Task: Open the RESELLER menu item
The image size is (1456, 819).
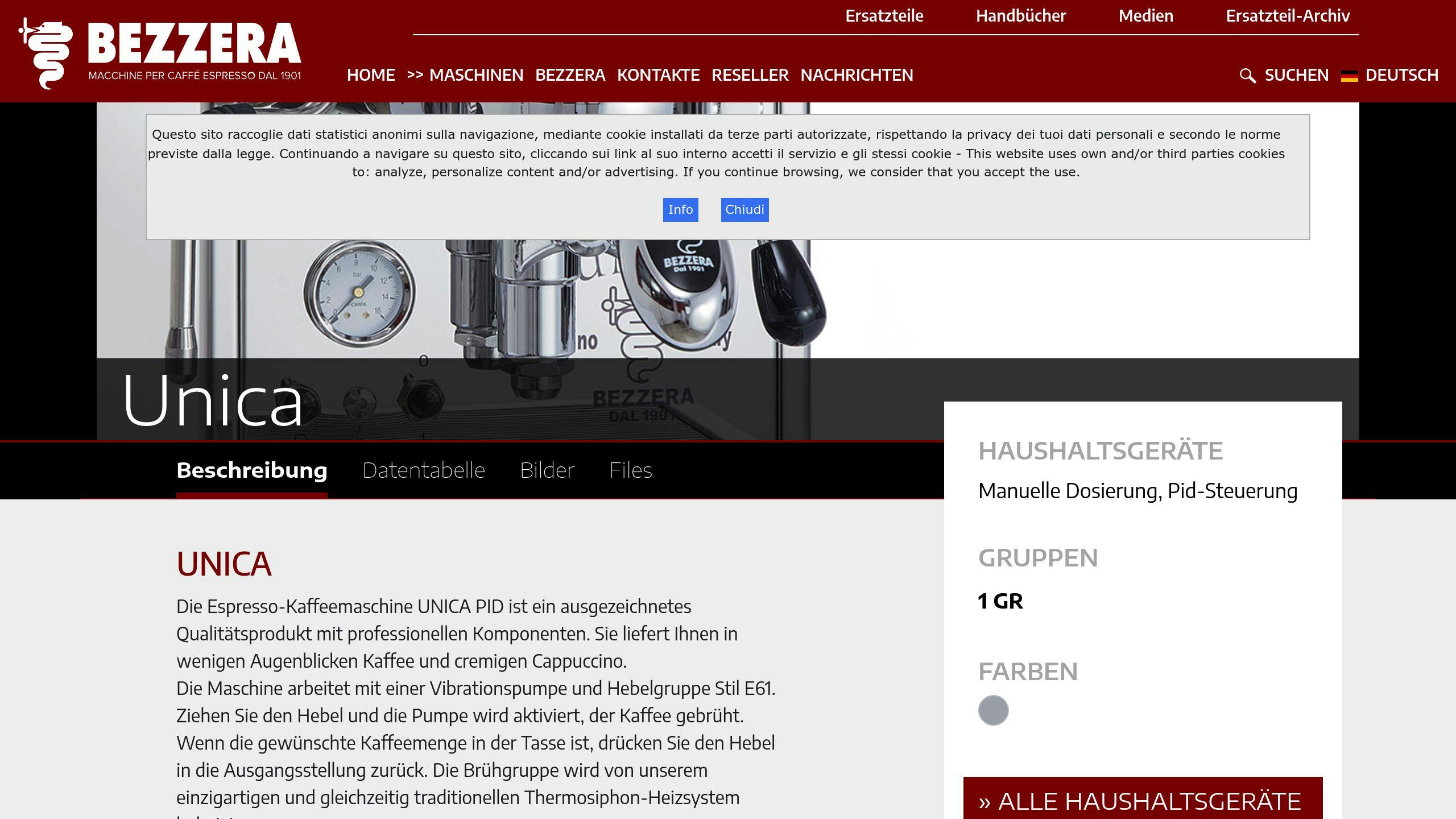Action: (750, 75)
